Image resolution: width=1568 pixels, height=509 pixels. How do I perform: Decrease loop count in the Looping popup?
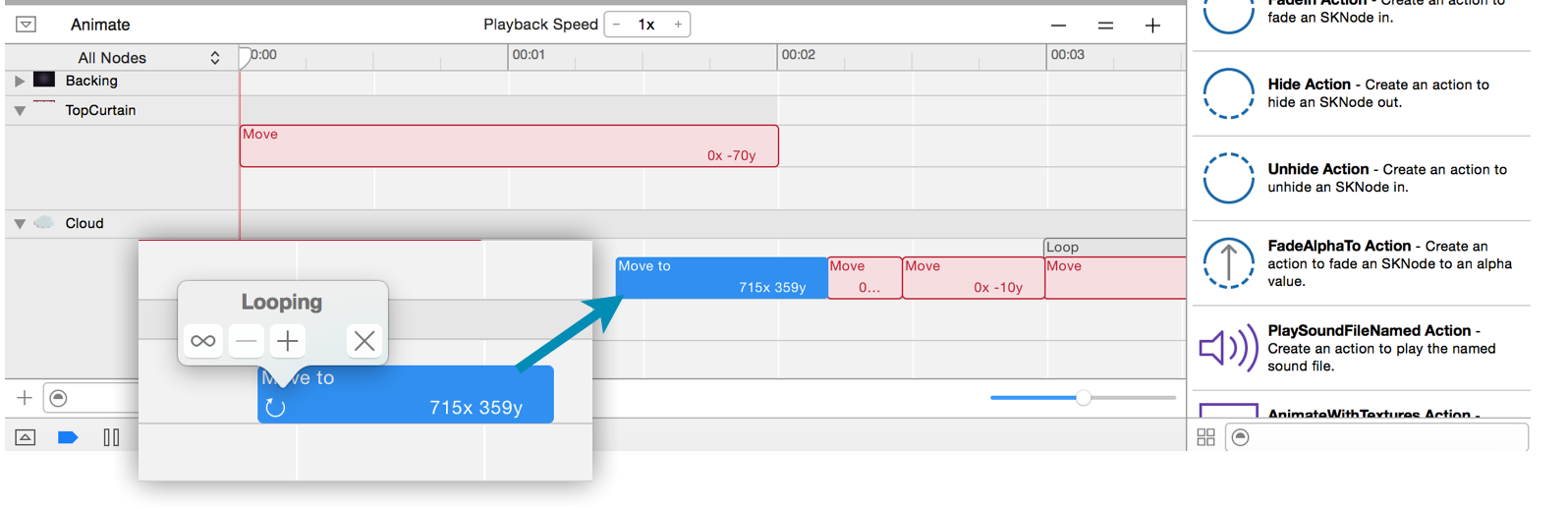(246, 341)
